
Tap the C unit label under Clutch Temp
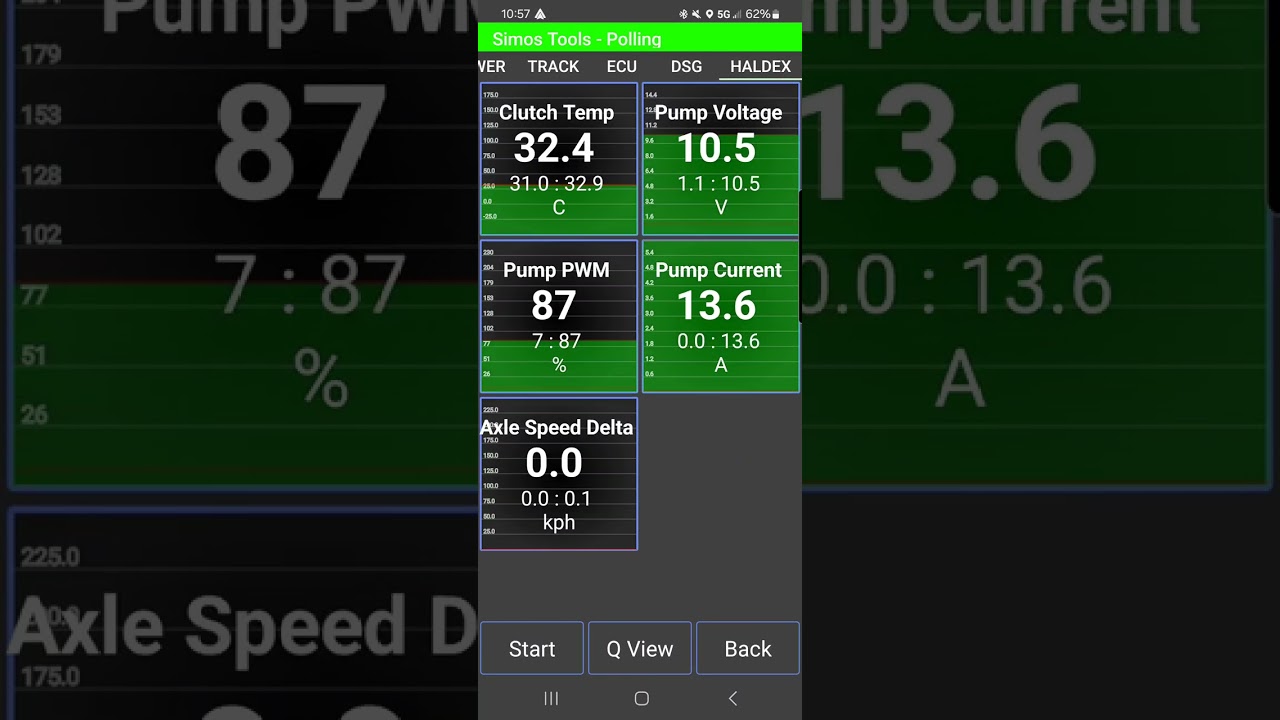pyautogui.click(x=559, y=208)
